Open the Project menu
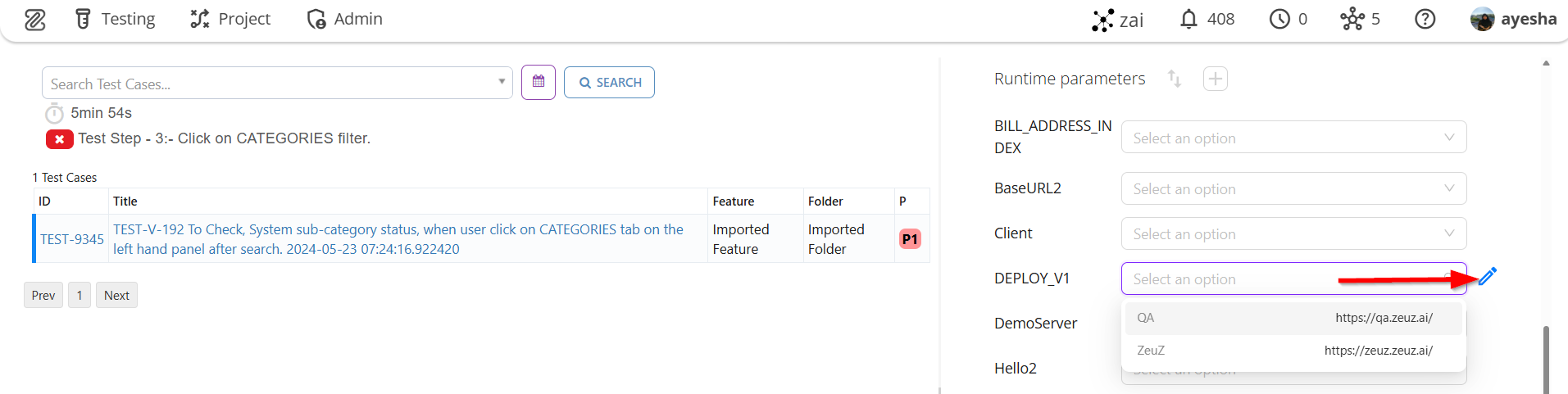The image size is (1568, 394). [230, 20]
